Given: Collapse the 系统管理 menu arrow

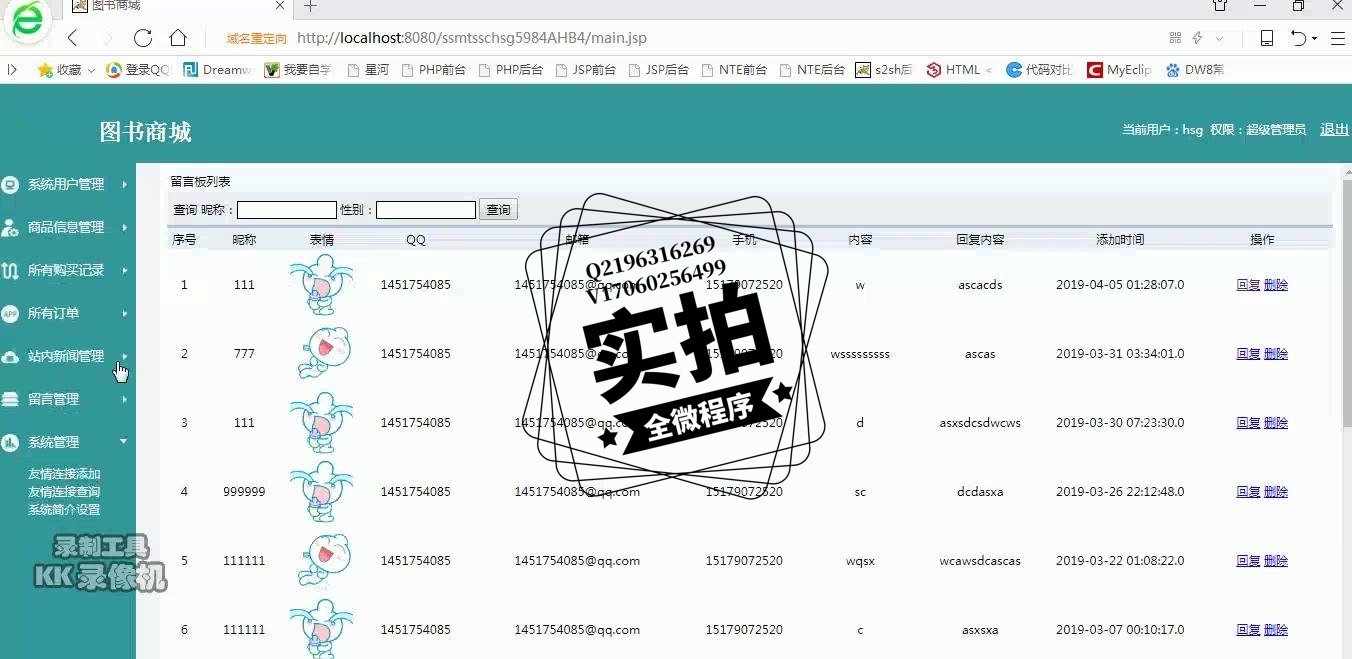Looking at the screenshot, I should click(124, 442).
